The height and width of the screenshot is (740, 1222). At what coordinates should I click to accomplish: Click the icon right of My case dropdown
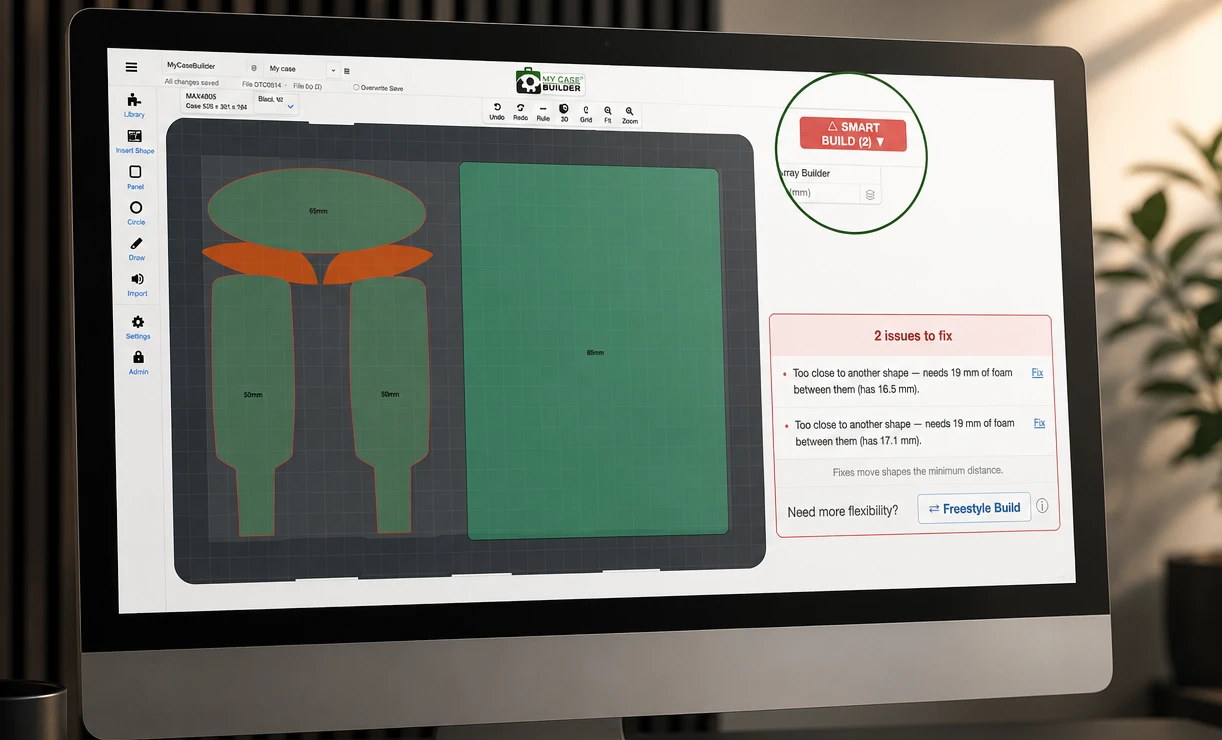347,71
